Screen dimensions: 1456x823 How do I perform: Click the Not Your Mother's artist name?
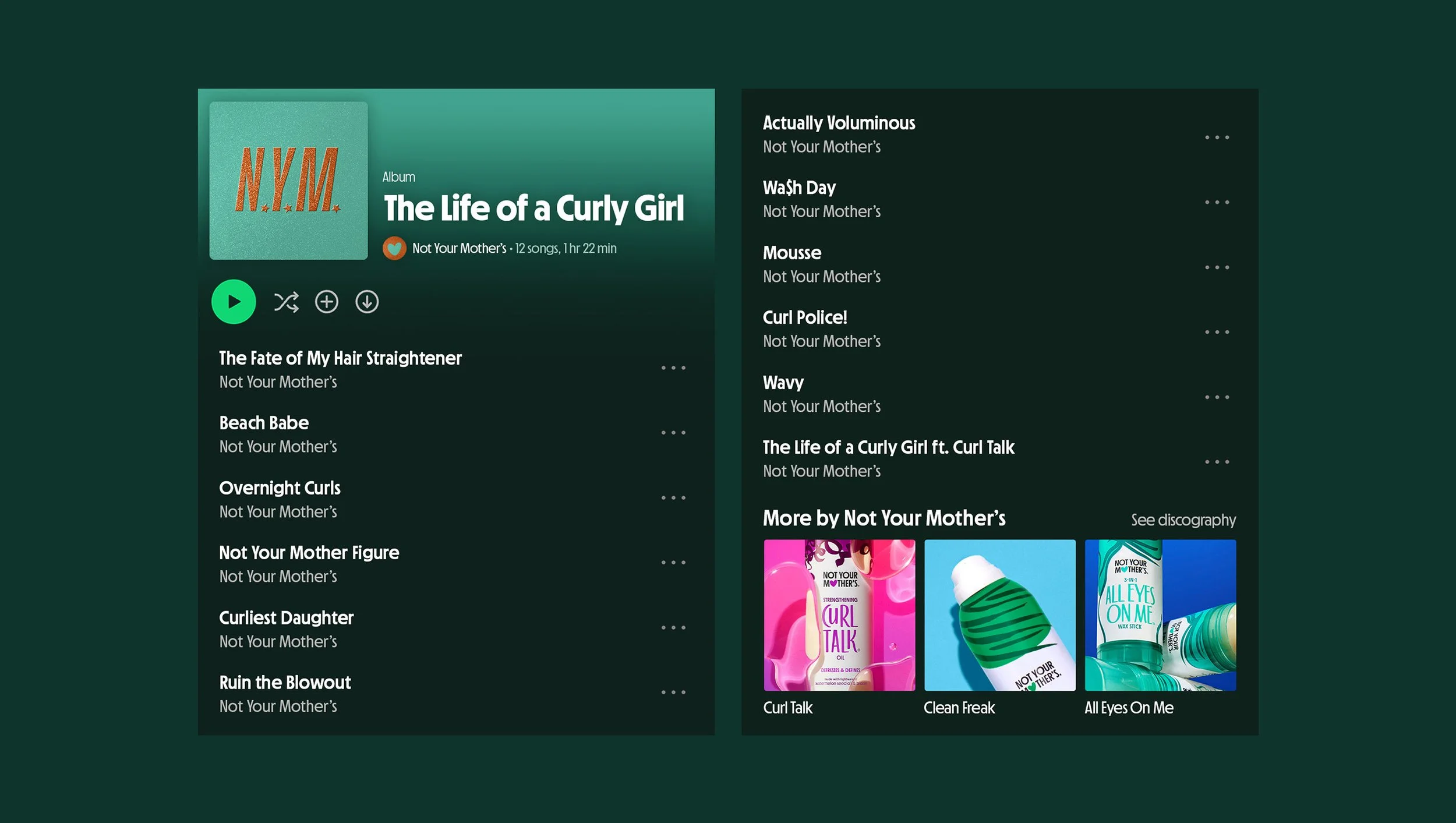(x=460, y=248)
